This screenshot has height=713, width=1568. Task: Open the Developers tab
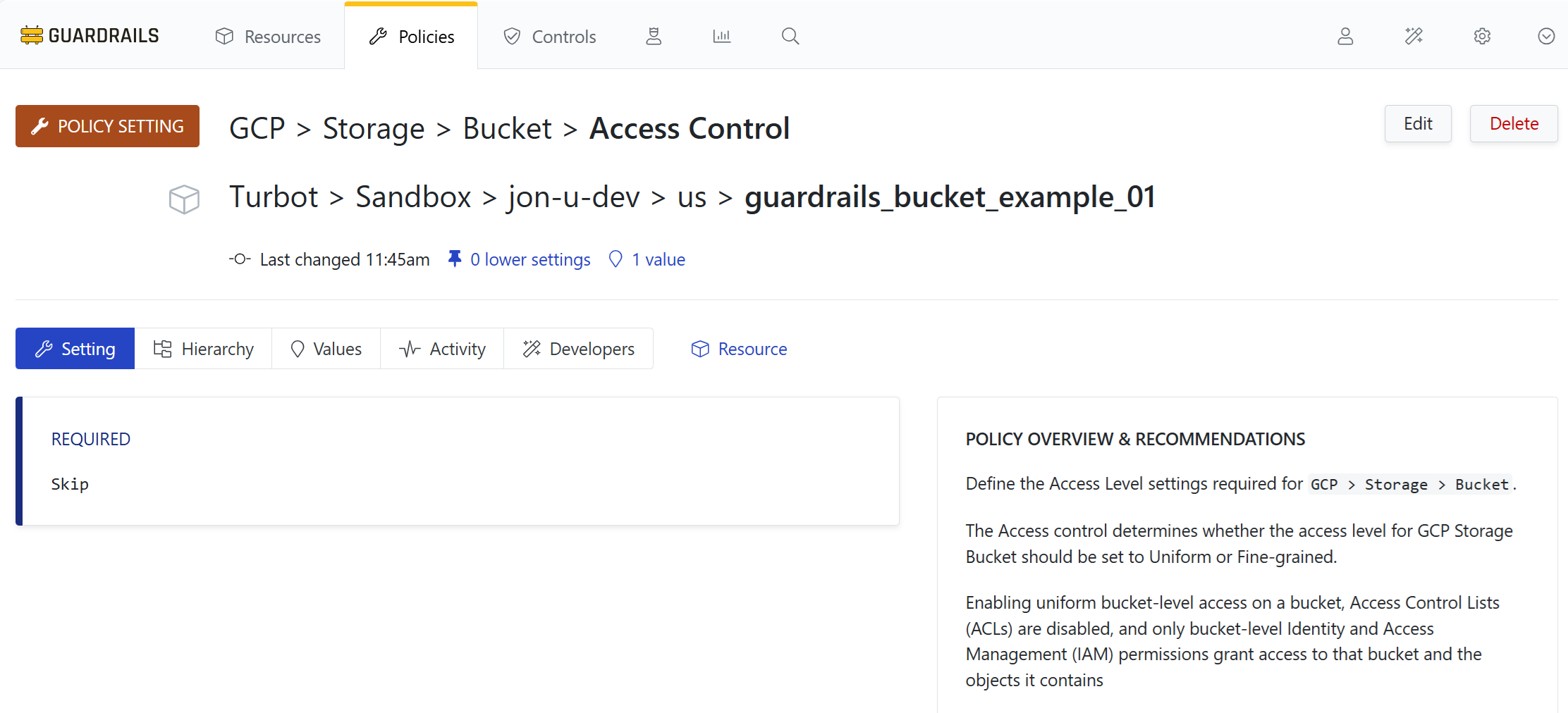(578, 349)
